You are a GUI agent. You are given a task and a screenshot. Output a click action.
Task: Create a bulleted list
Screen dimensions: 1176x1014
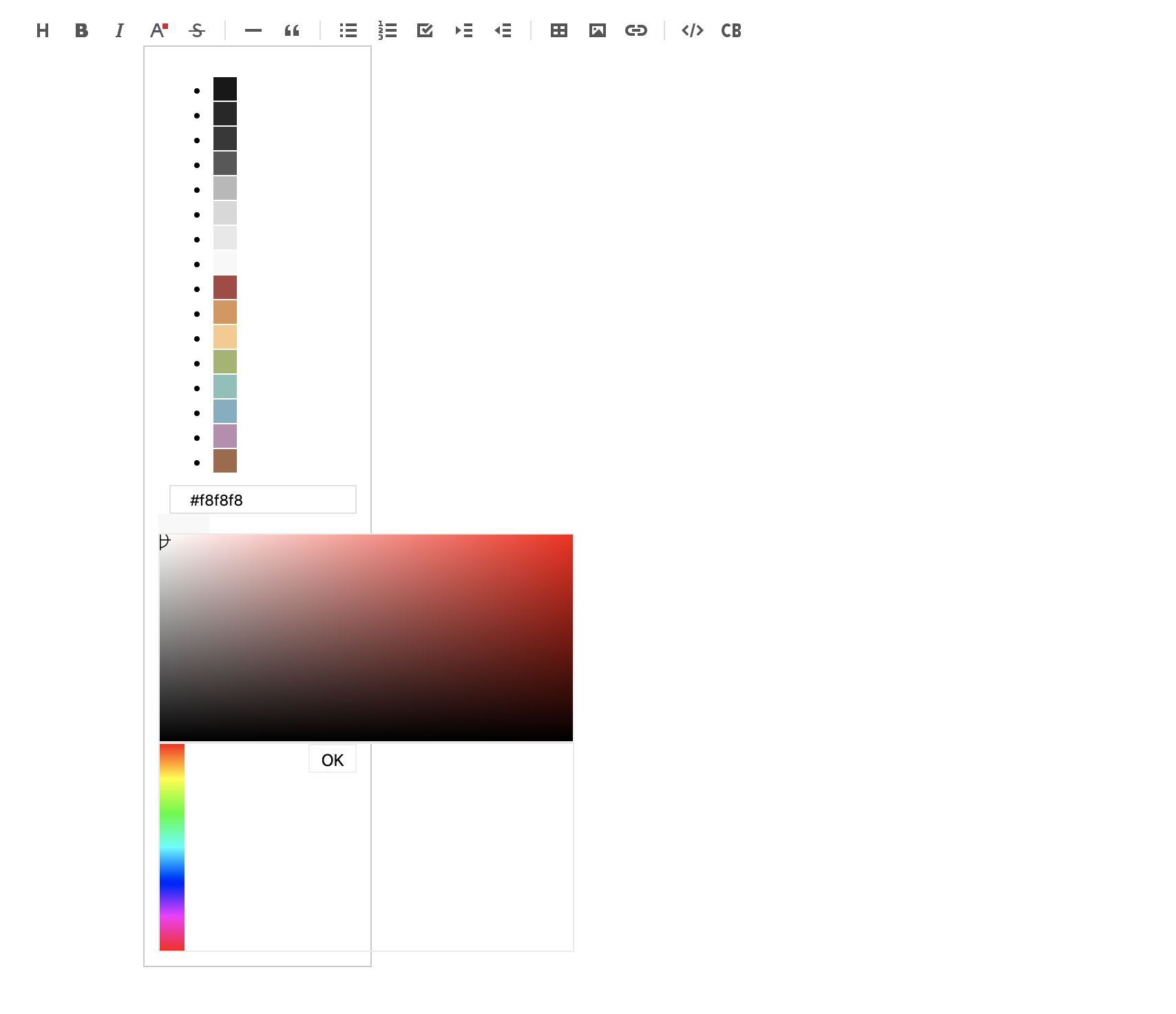point(348,30)
